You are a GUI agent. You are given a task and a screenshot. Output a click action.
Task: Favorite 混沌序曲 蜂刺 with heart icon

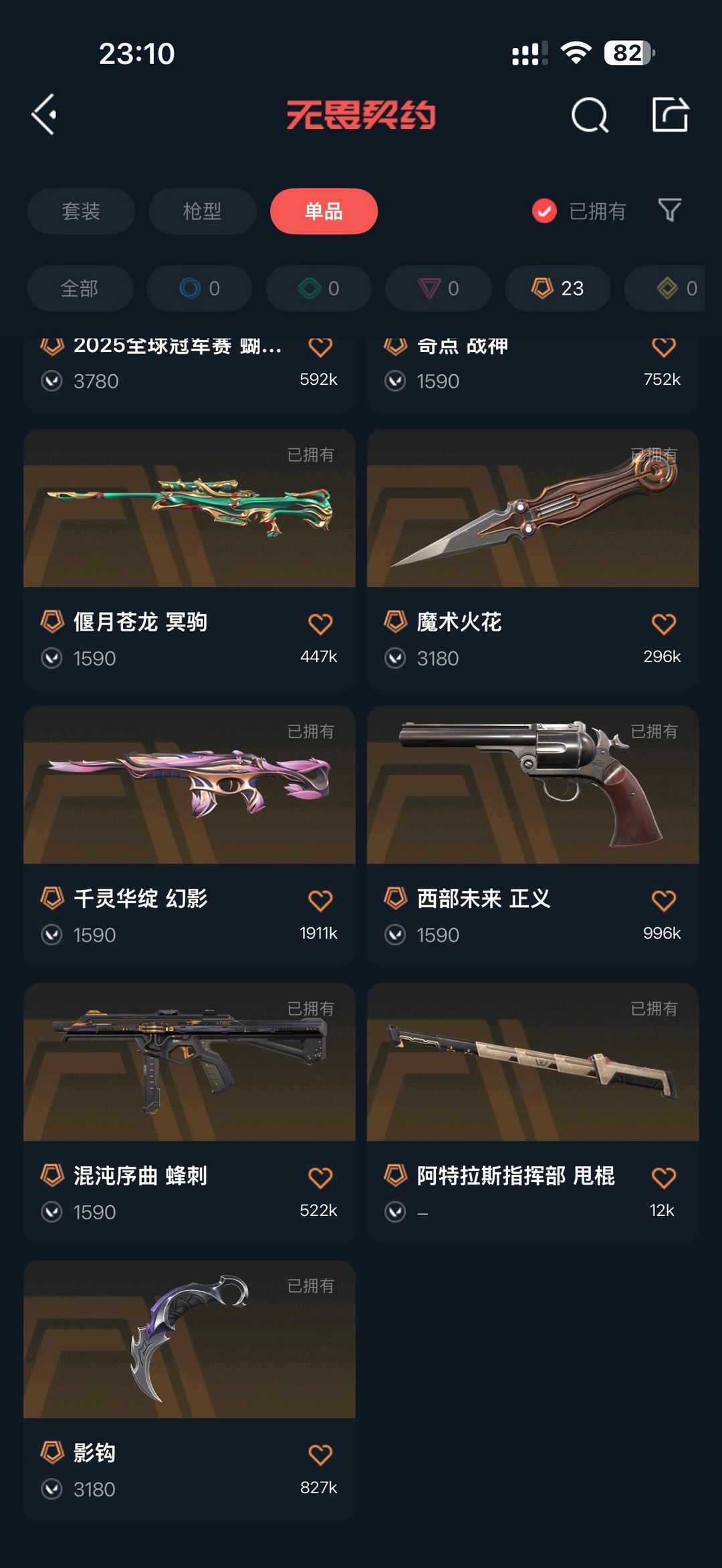320,1177
